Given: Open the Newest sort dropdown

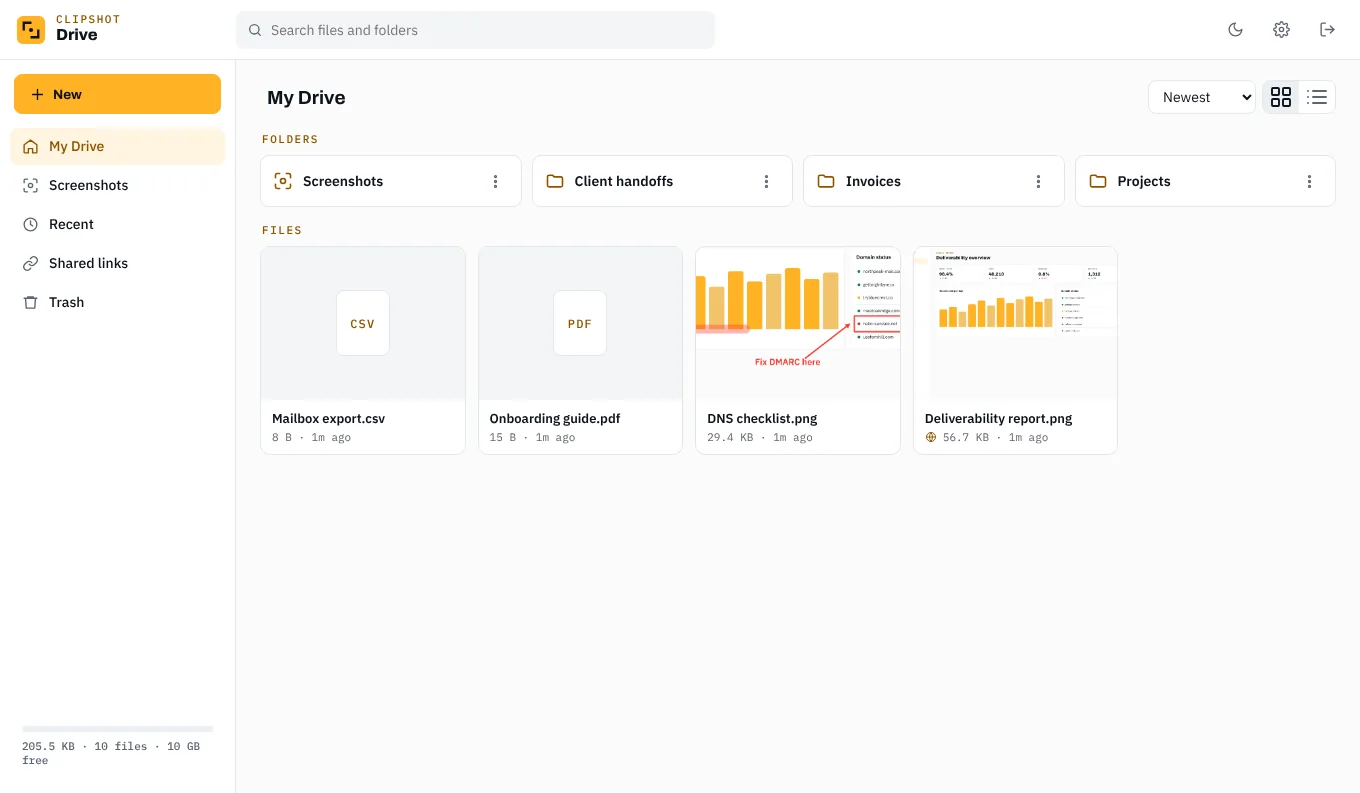Looking at the screenshot, I should coord(1202,97).
